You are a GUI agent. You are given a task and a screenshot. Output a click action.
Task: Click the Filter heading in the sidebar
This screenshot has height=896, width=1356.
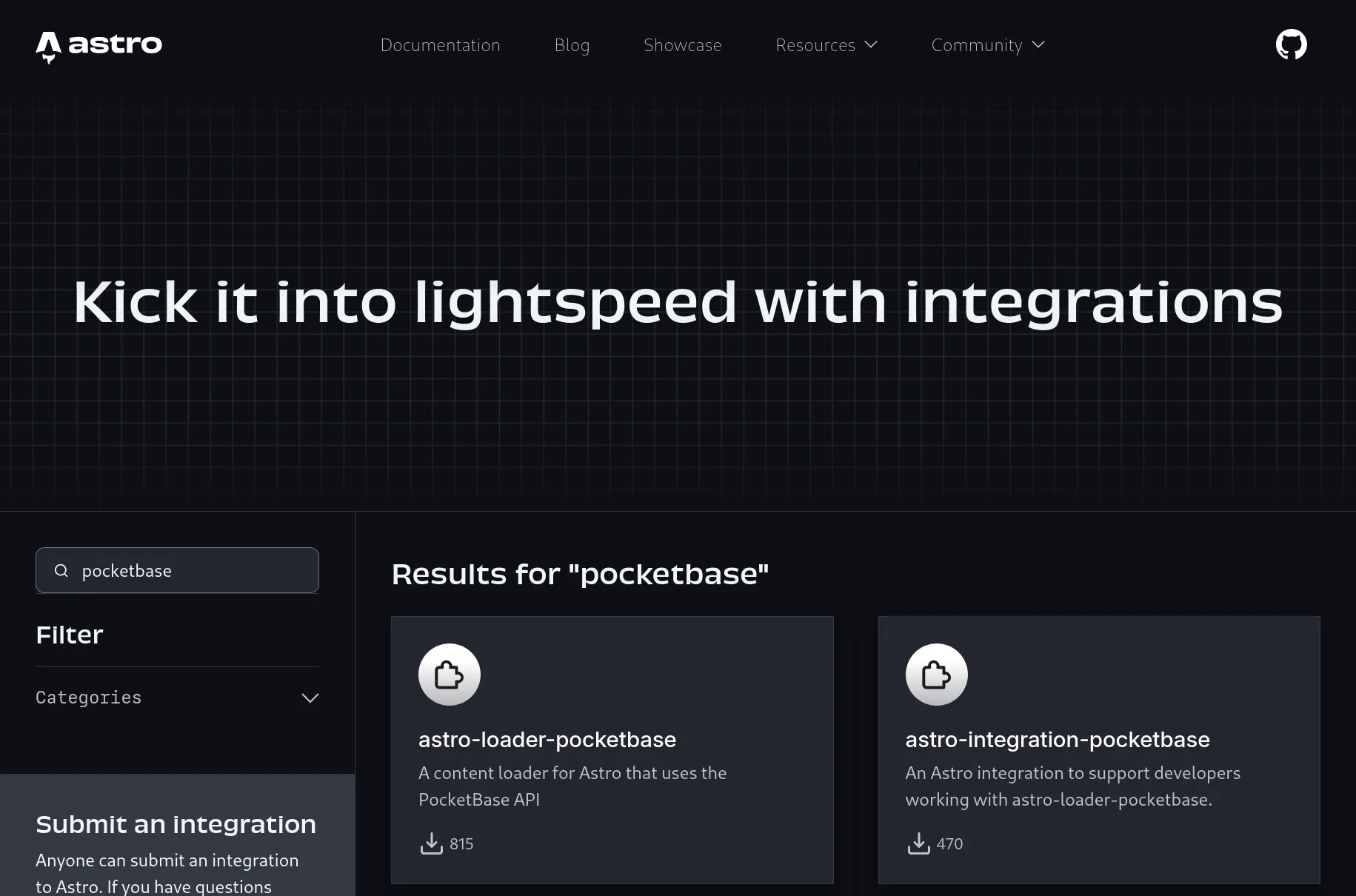click(69, 634)
